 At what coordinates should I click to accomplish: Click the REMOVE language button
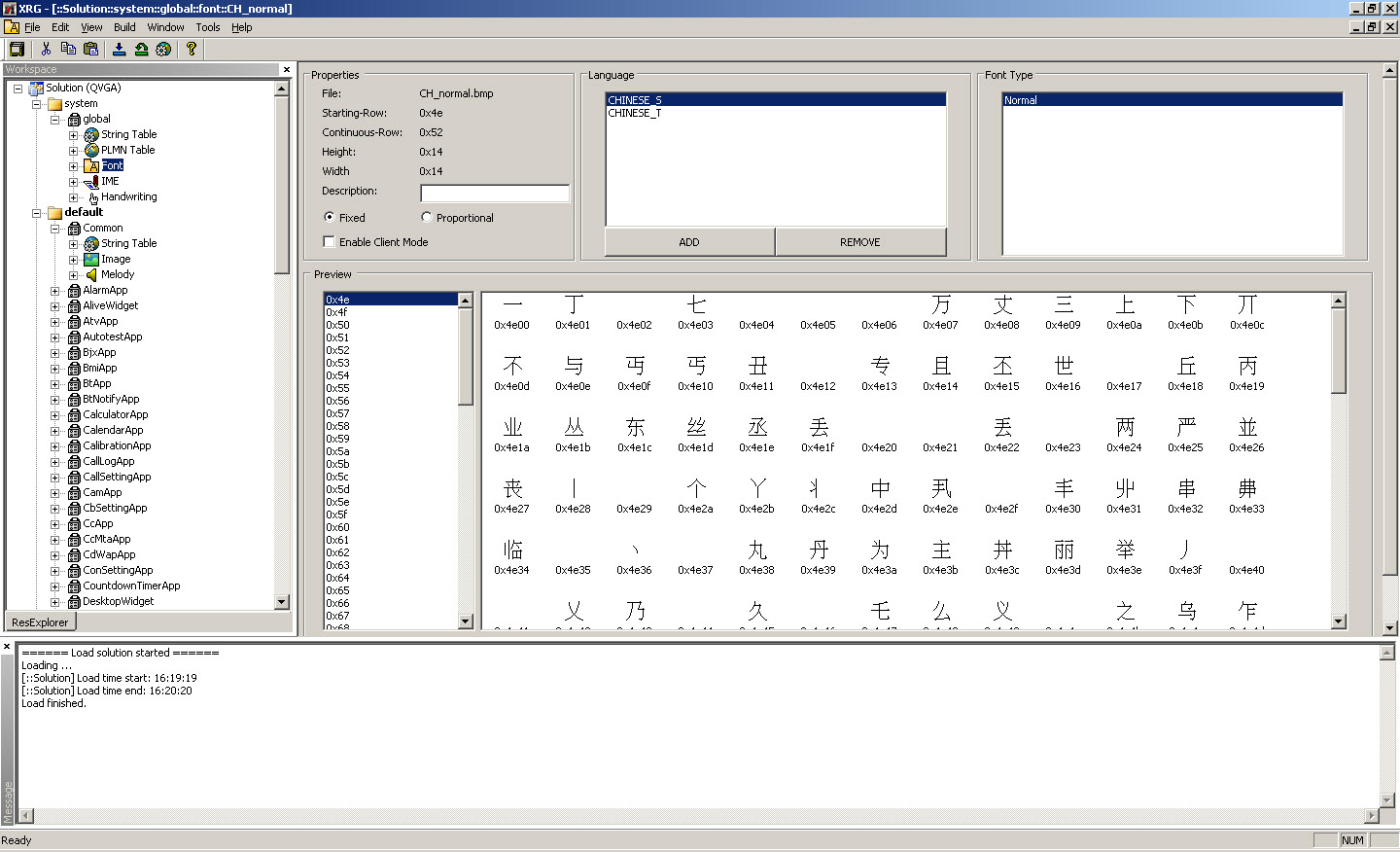[860, 241]
